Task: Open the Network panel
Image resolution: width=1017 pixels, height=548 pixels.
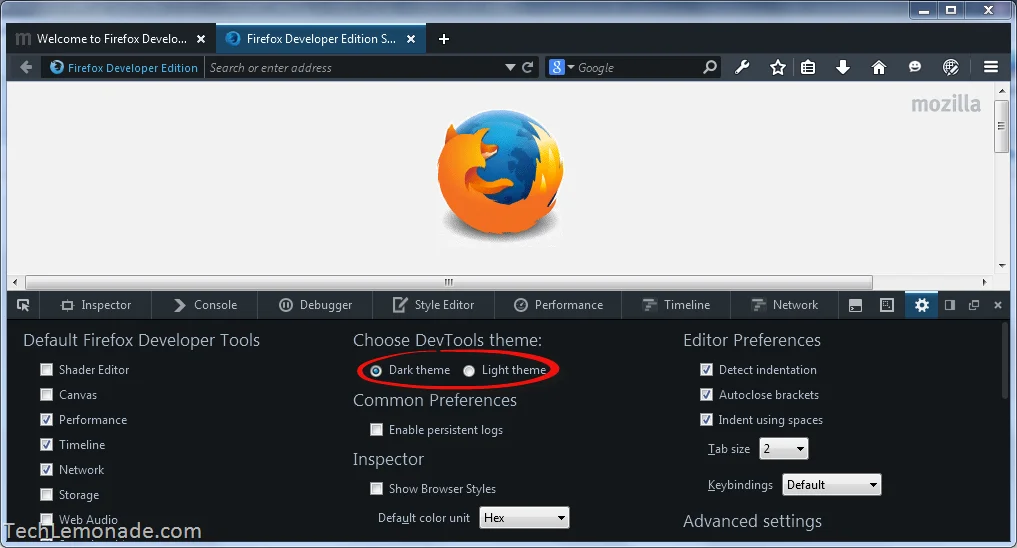Action: click(784, 305)
